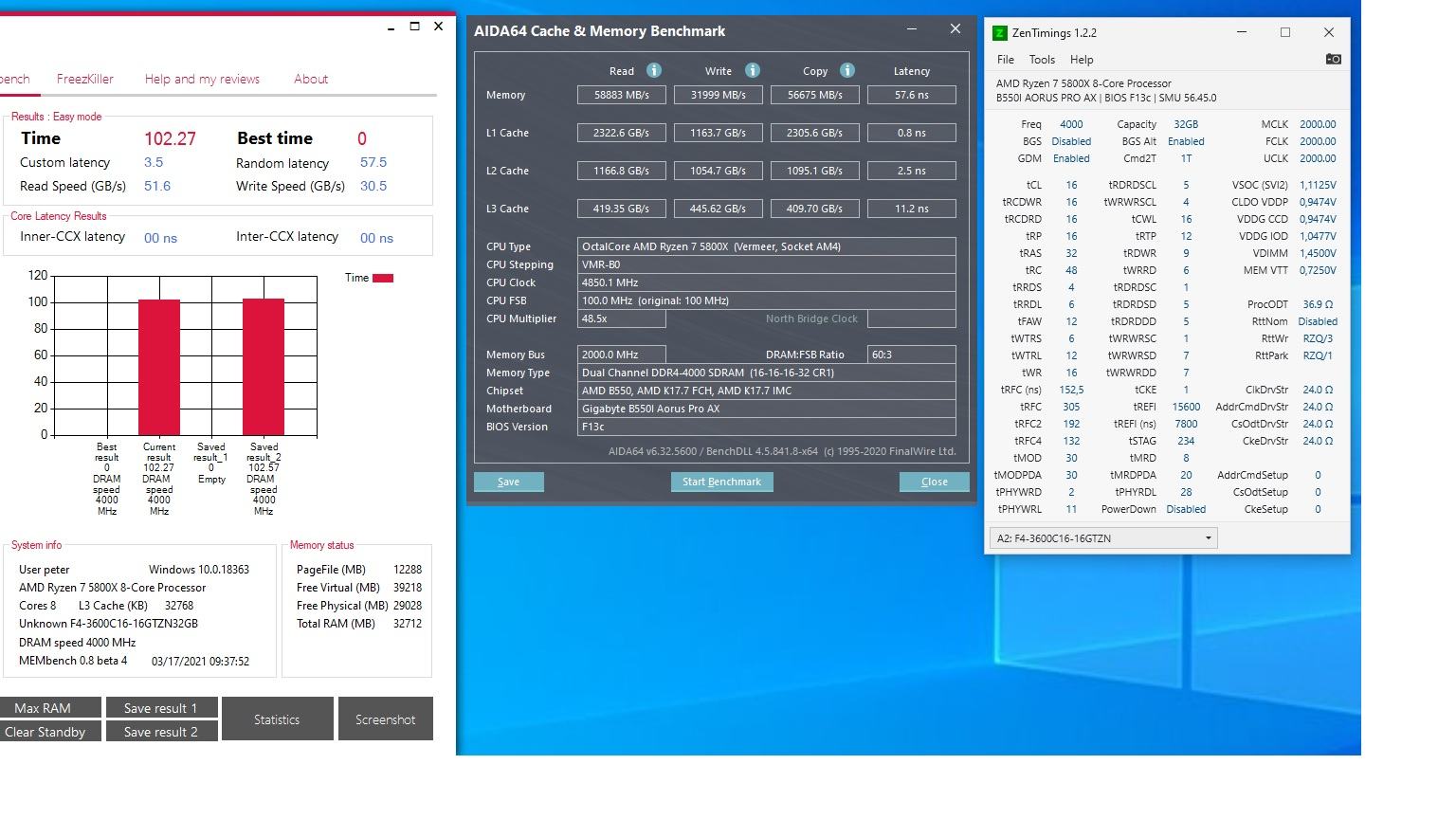The width and height of the screenshot is (1456, 819).
Task: Click the Memory Write 31999 MB/s field
Action: pos(719,95)
